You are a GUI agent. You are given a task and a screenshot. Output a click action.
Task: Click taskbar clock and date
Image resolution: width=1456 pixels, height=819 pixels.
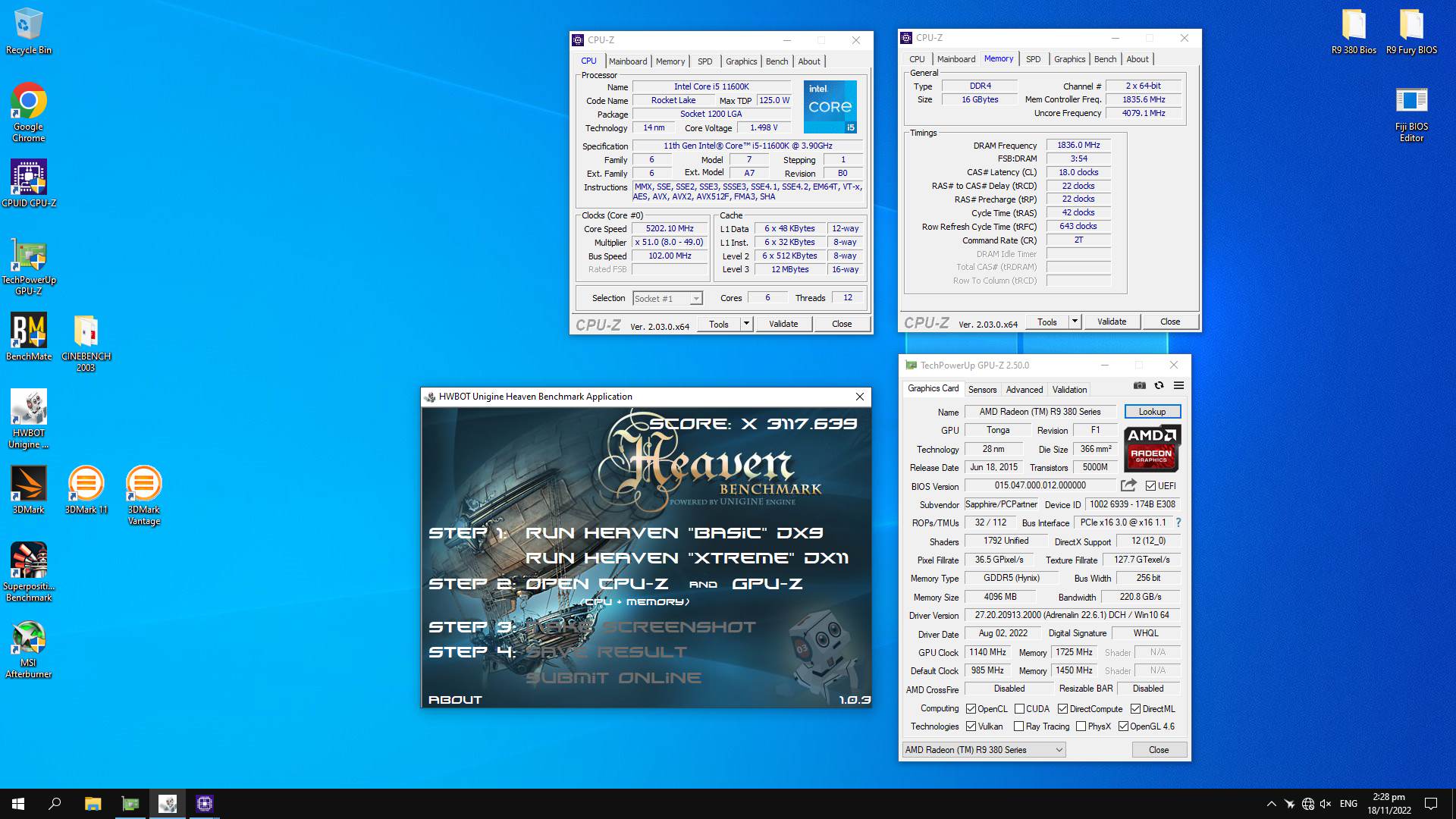[1389, 804]
